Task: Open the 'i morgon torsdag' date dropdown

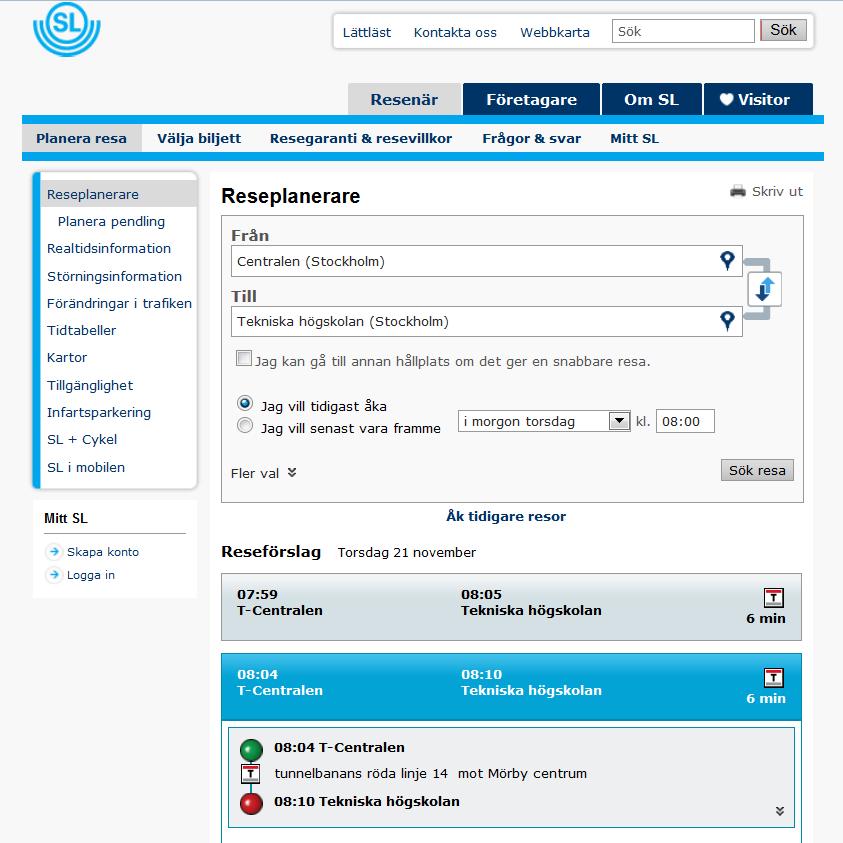Action: pos(544,421)
